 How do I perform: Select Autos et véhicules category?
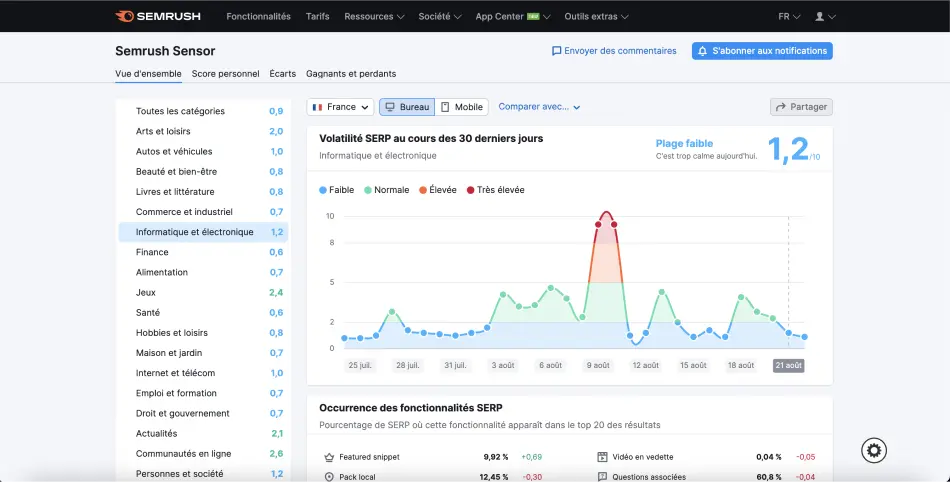point(204,151)
